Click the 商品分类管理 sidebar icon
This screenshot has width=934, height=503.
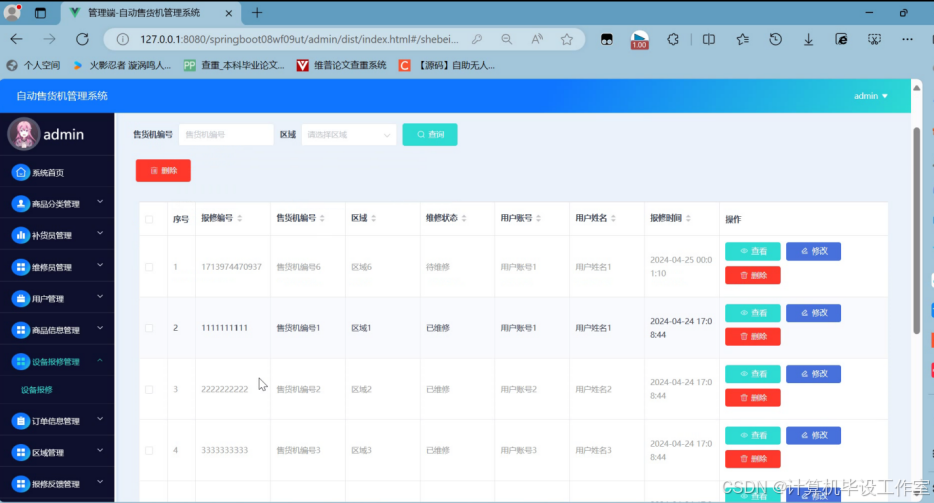(x=21, y=204)
